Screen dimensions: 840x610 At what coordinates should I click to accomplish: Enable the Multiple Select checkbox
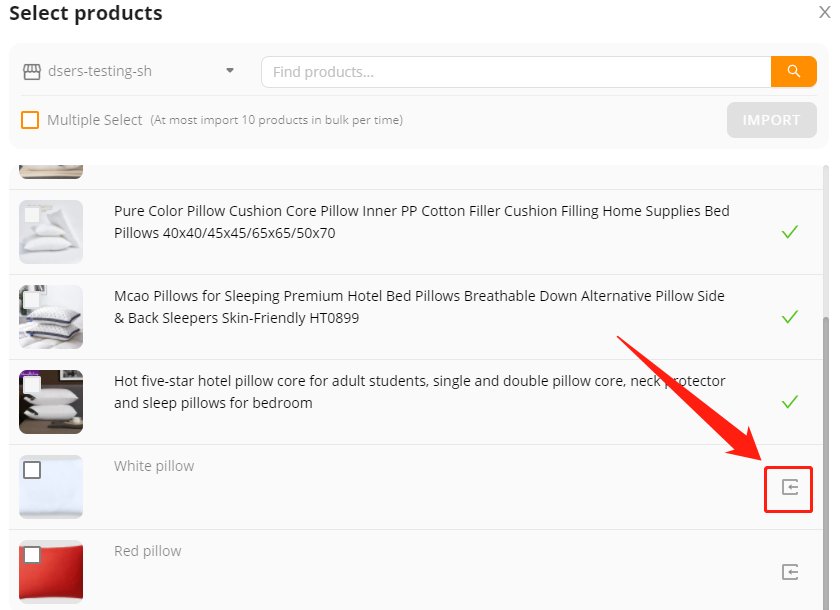point(30,120)
